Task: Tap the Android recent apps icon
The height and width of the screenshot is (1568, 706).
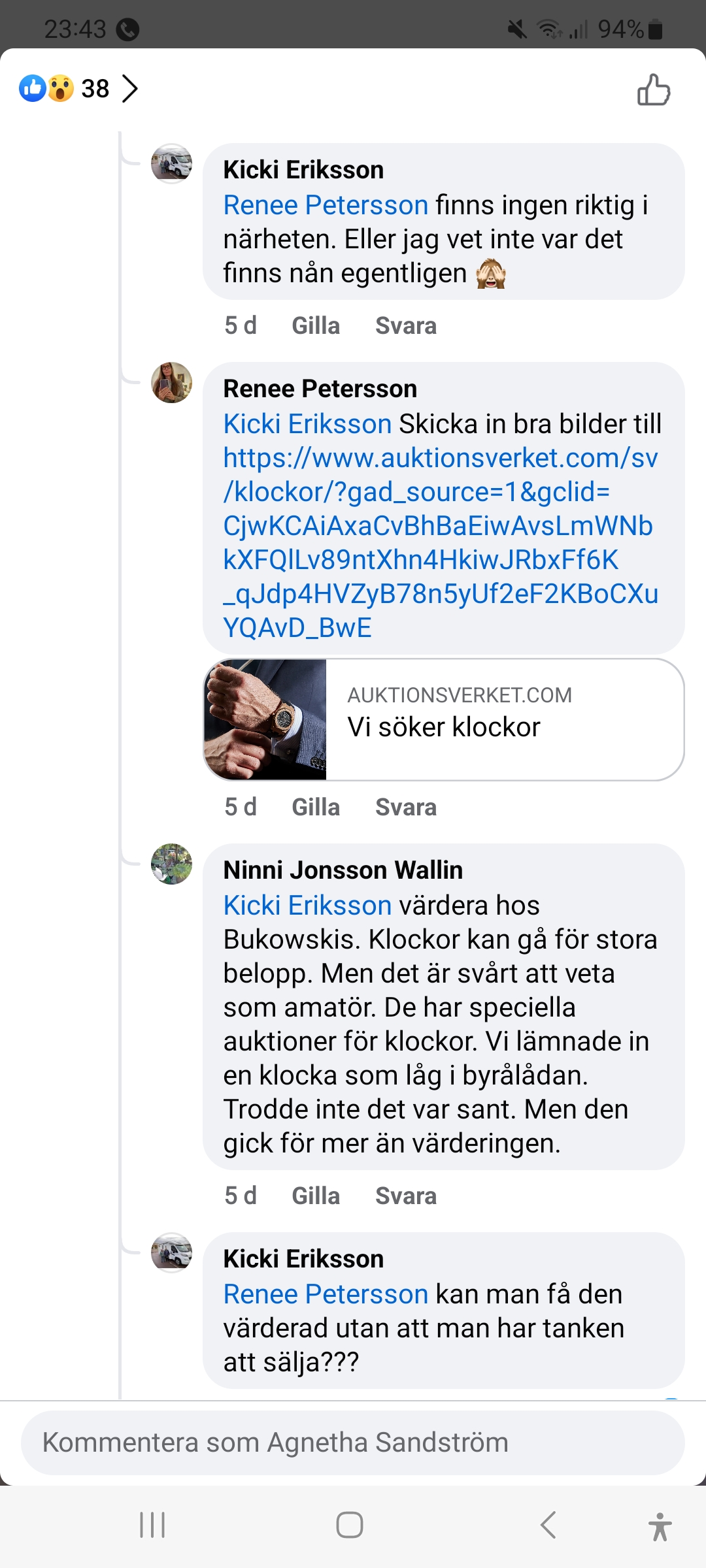Action: click(x=152, y=1525)
